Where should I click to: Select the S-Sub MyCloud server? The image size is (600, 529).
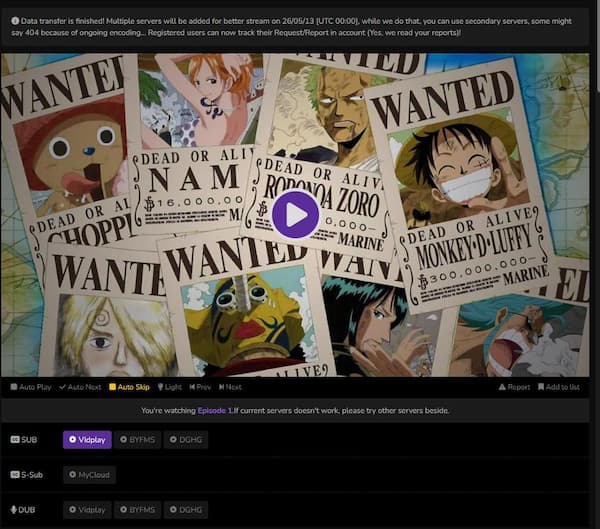pos(89,475)
